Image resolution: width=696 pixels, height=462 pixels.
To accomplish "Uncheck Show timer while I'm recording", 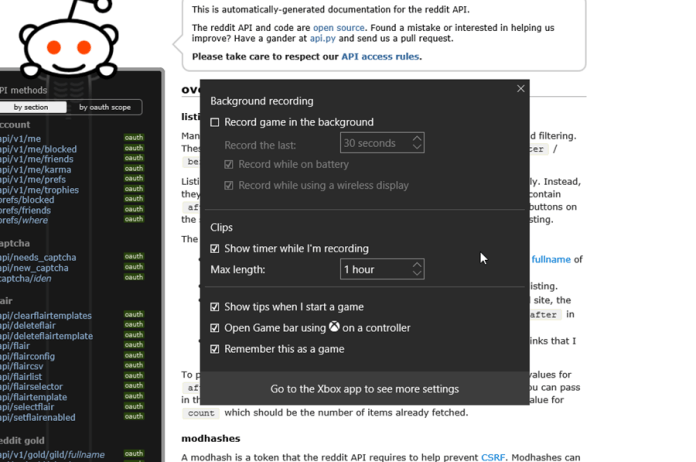I will 215,249.
